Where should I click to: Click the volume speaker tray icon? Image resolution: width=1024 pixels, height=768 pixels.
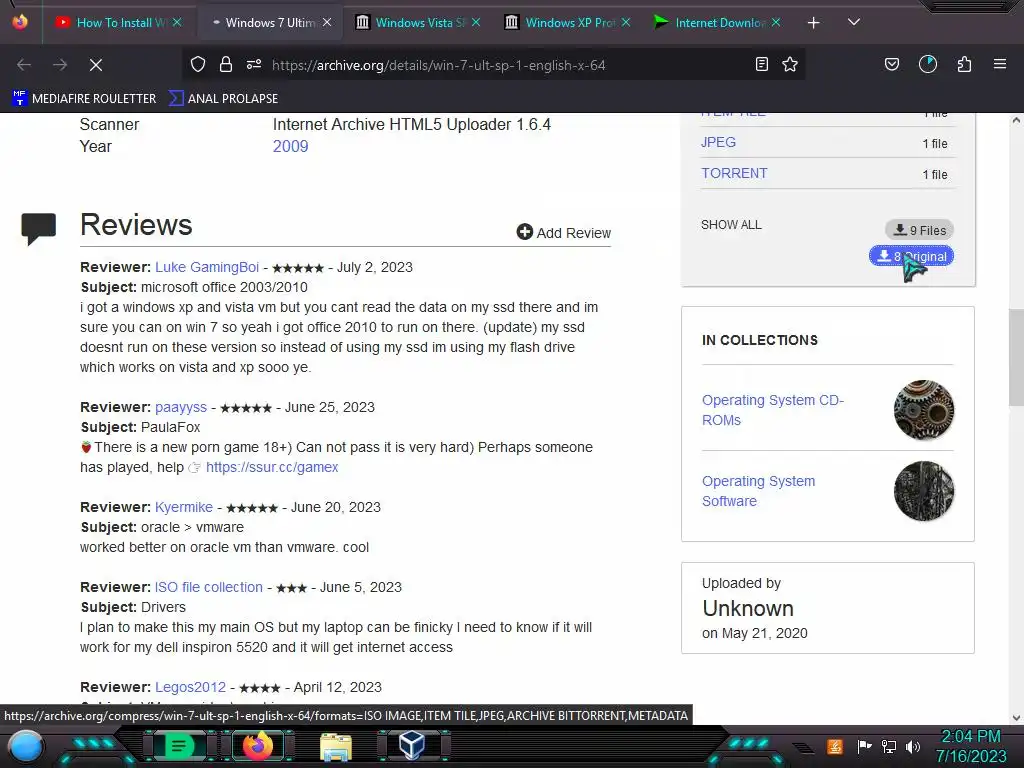pyautogui.click(x=913, y=746)
